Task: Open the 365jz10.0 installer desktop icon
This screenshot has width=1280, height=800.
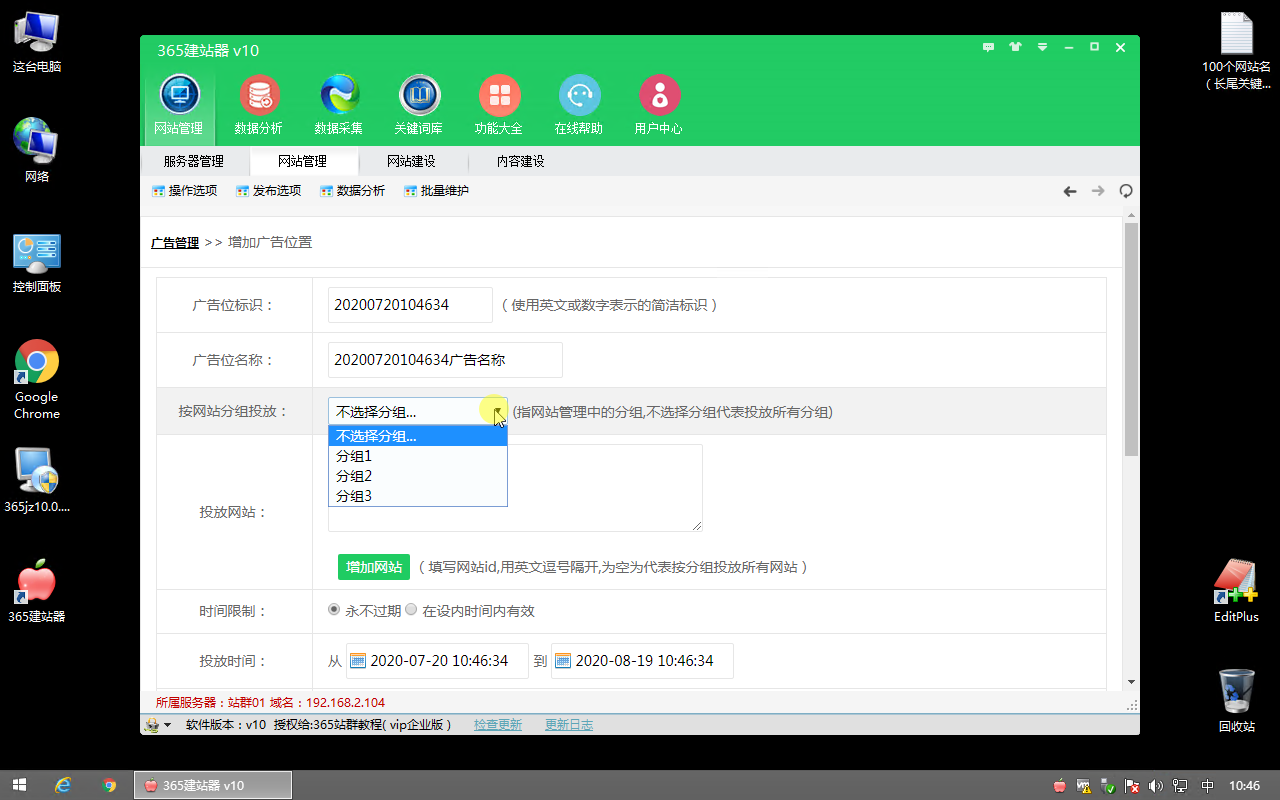Action: point(37,480)
